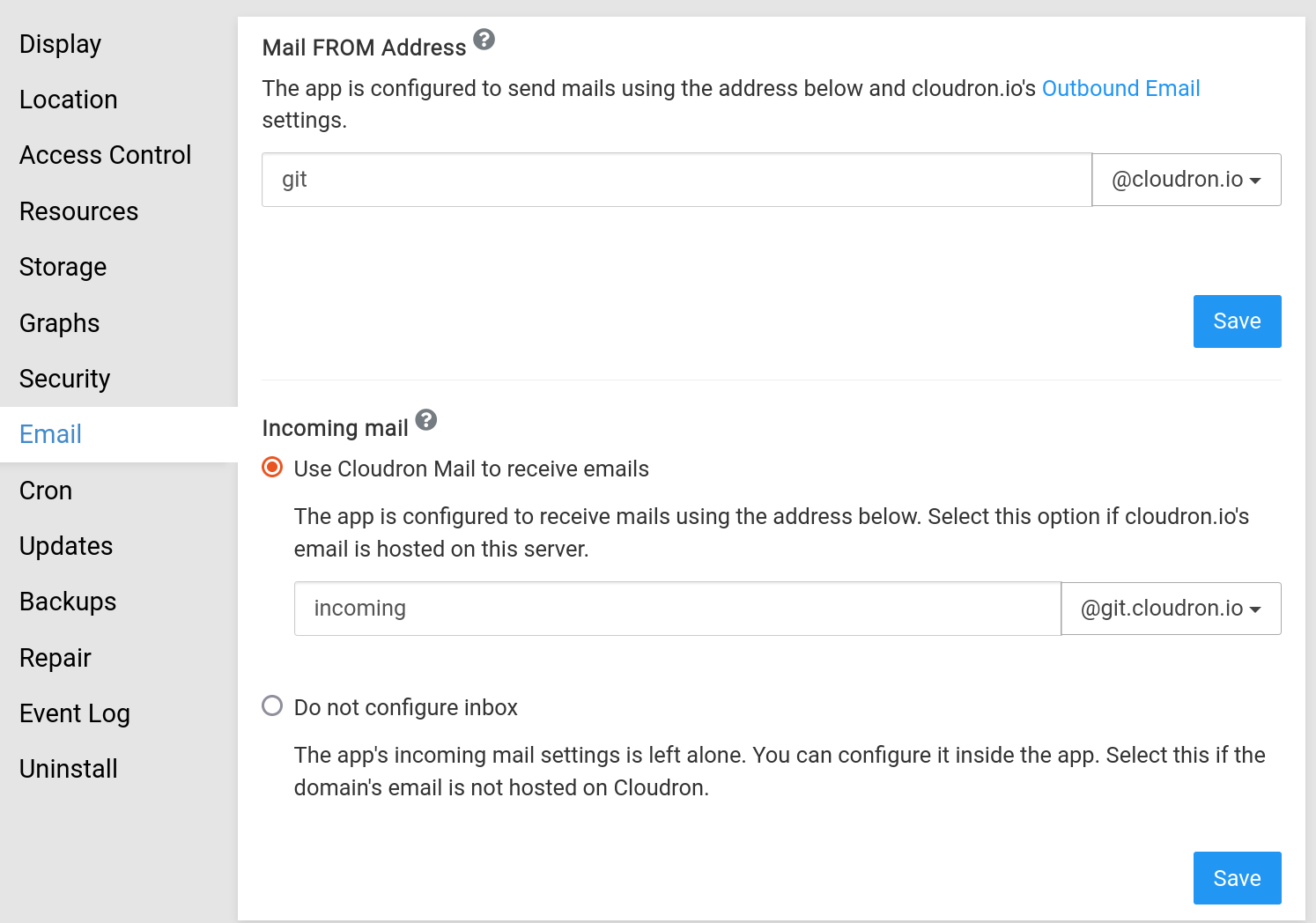Click the Mail FROM name input field
The height and width of the screenshot is (923, 1316).
point(676,180)
